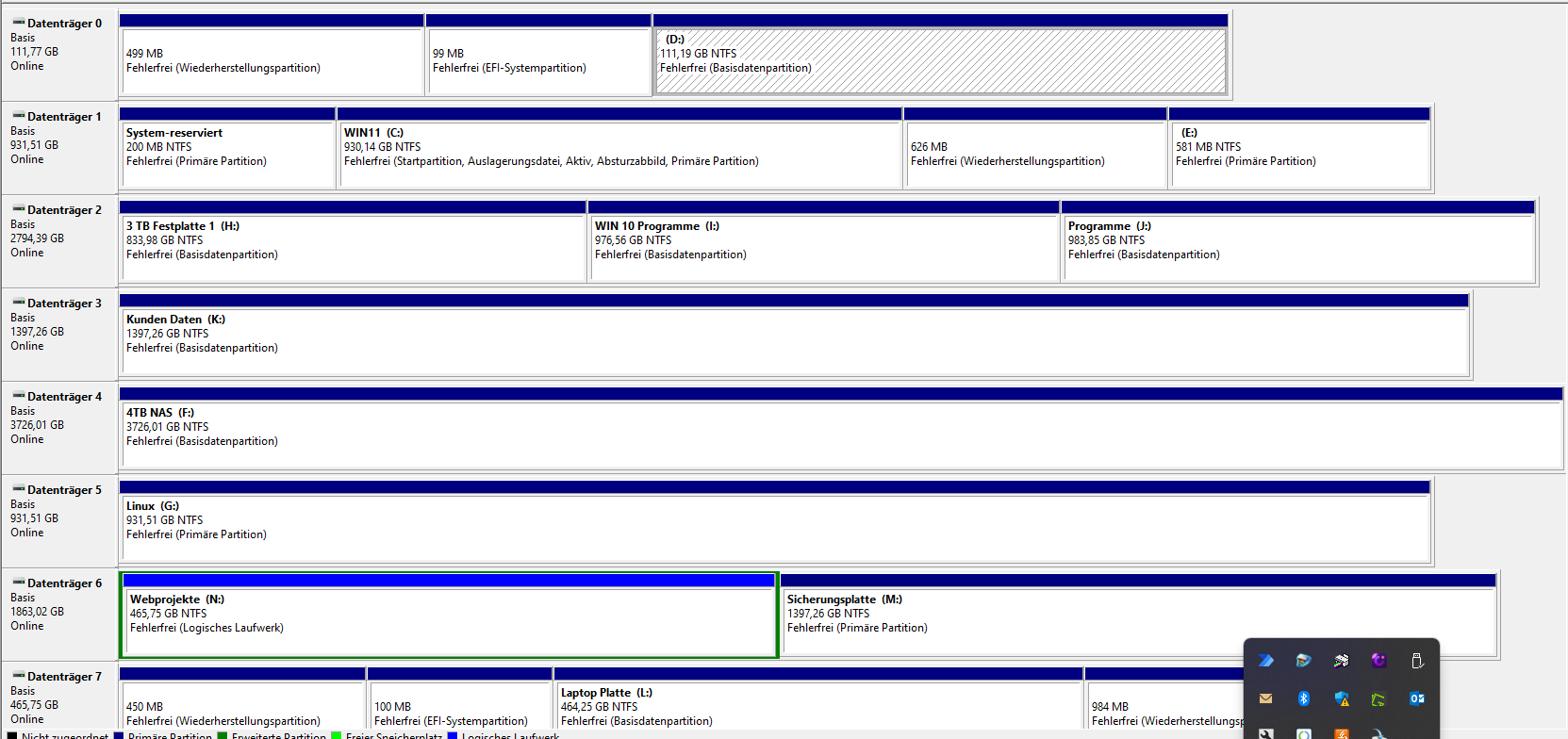
Task: Click the green dotted Greenshot tray icon
Action: pyautogui.click(x=1378, y=699)
